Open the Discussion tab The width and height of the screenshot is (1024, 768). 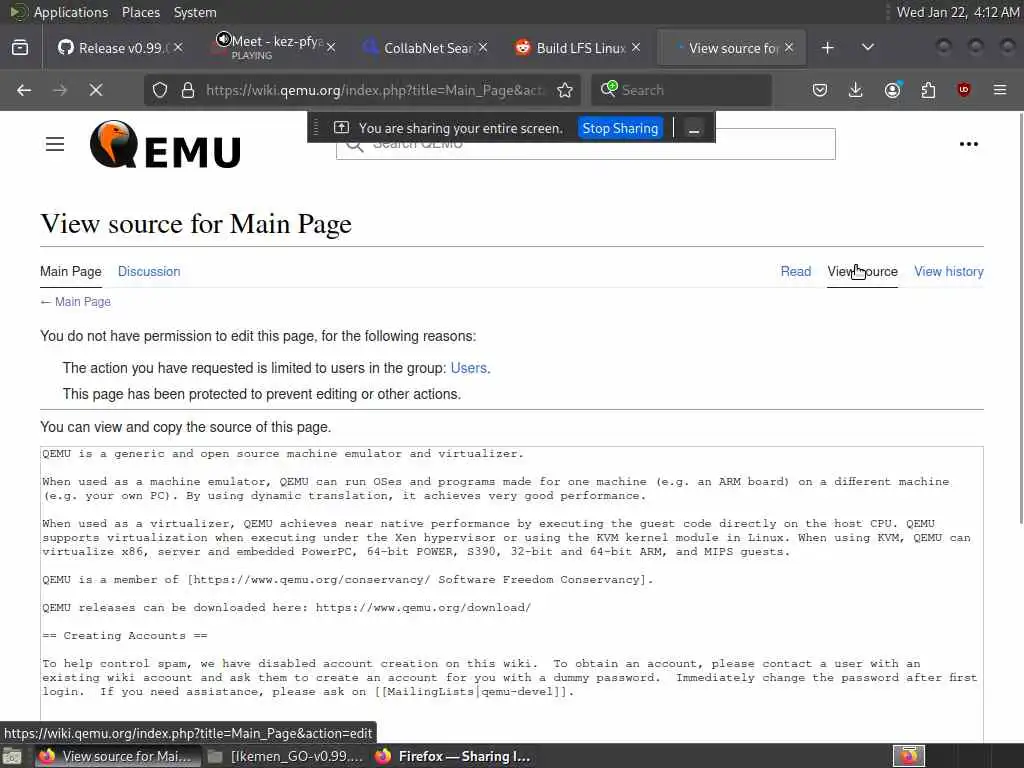click(149, 272)
